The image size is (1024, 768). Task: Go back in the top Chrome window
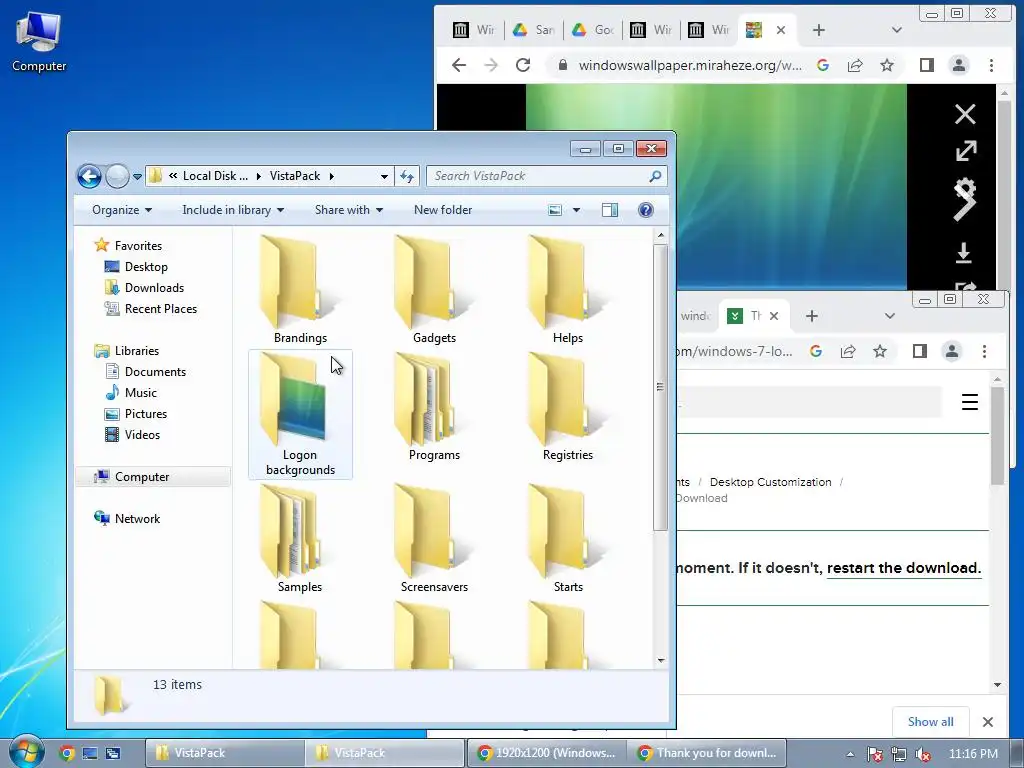pyautogui.click(x=459, y=65)
